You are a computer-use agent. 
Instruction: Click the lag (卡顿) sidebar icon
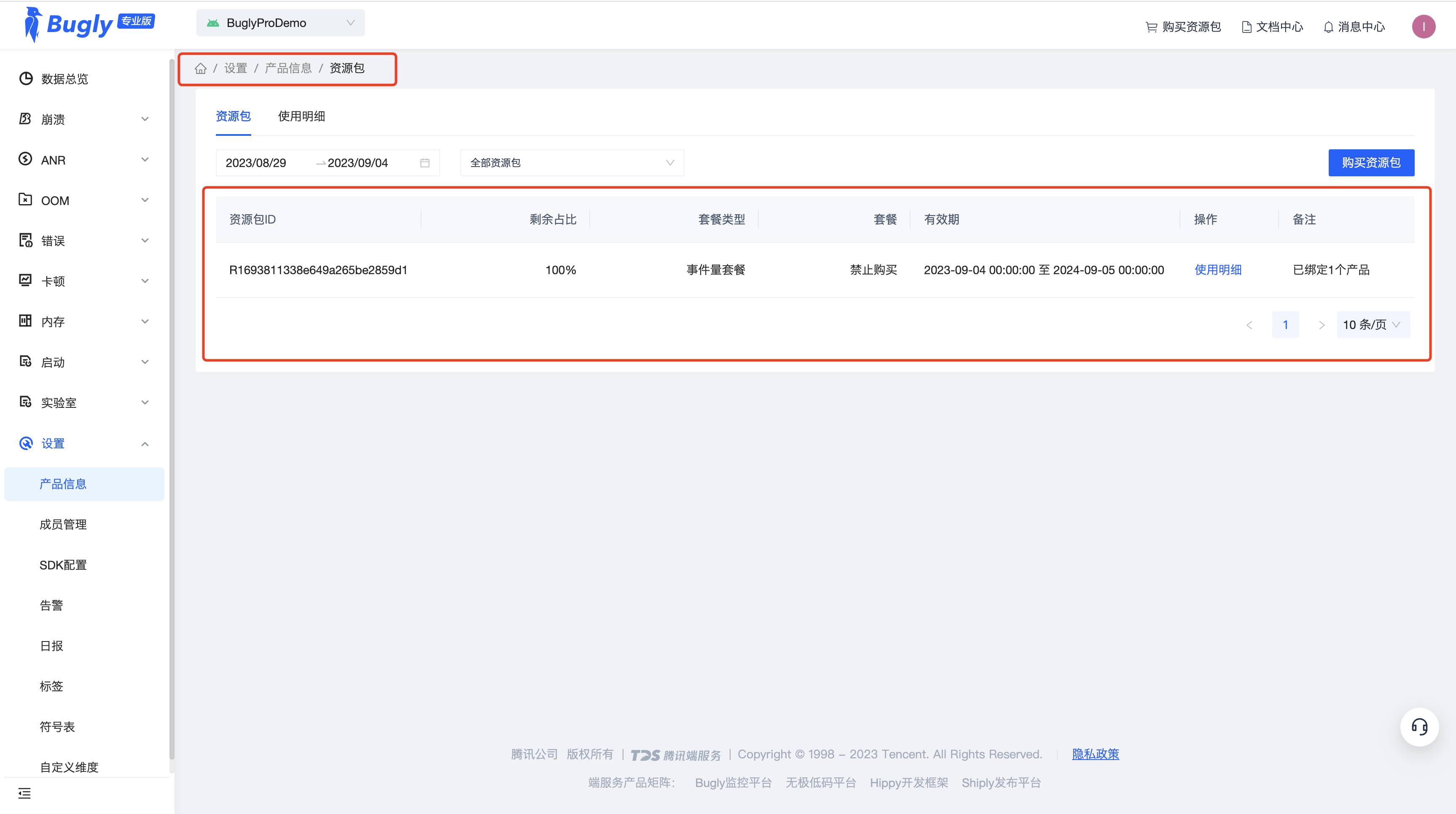[25, 280]
